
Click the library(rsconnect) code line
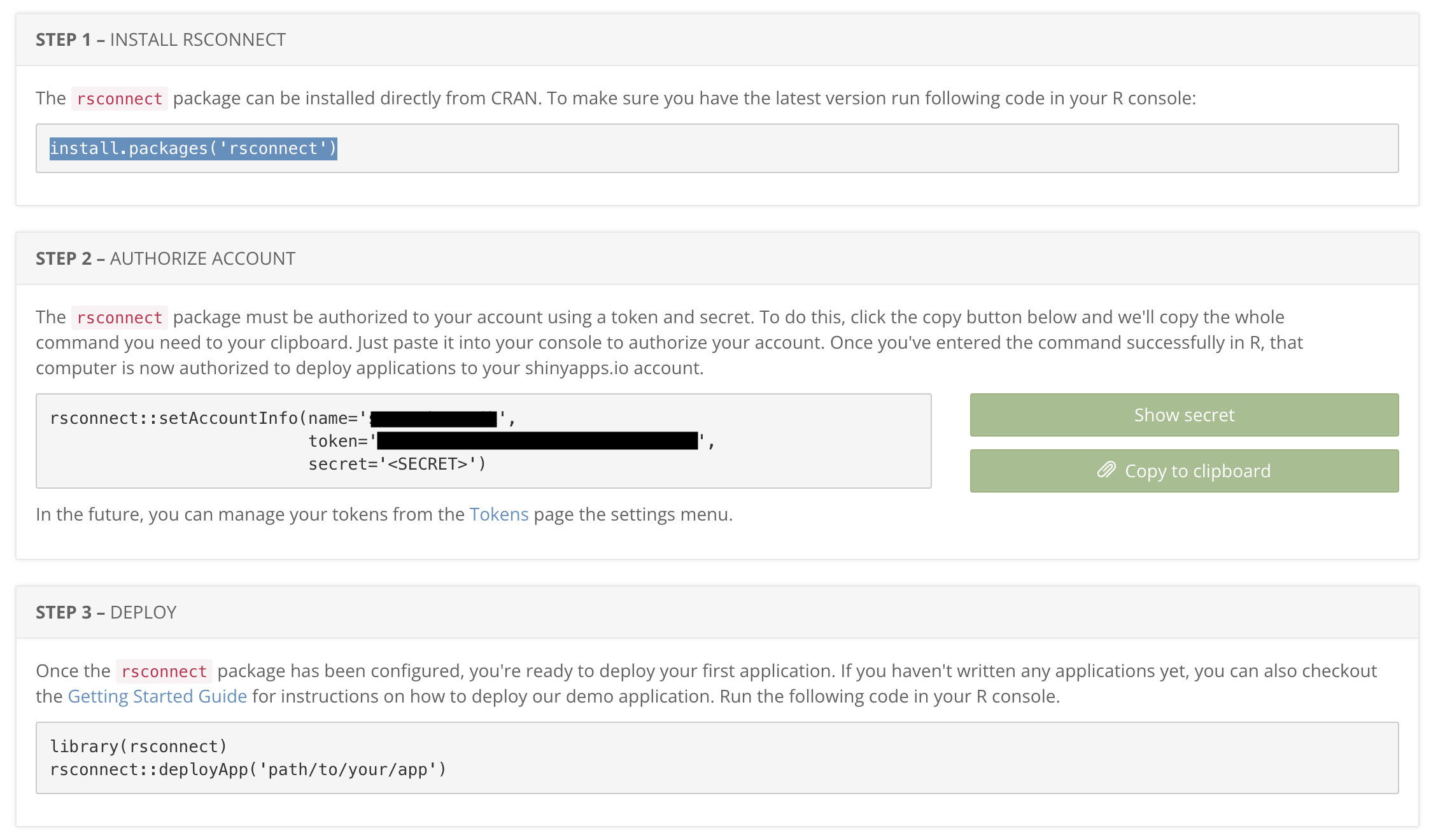138,746
